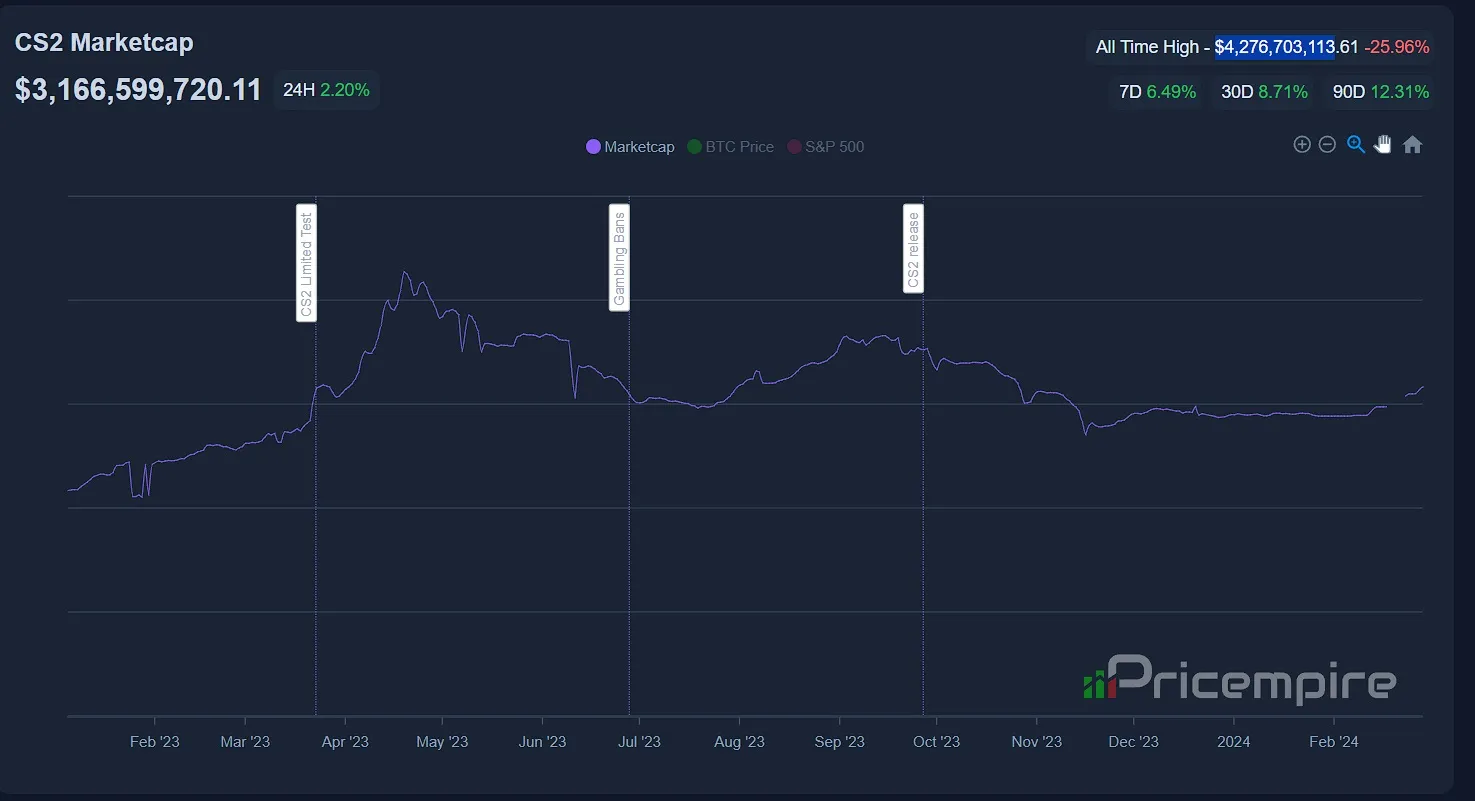Viewport: 1475px width, 801px height.
Task: Click the Dec '23 axis label
Action: point(1134,742)
